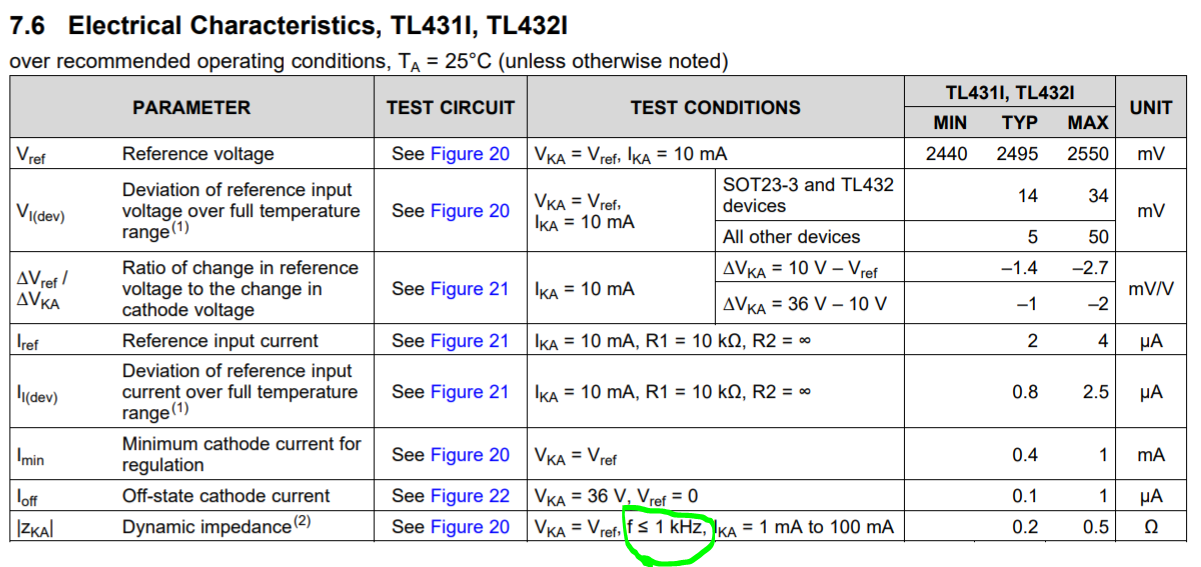Click the Dynamic impedance parameter text
The image size is (1201, 567).
click(205, 527)
